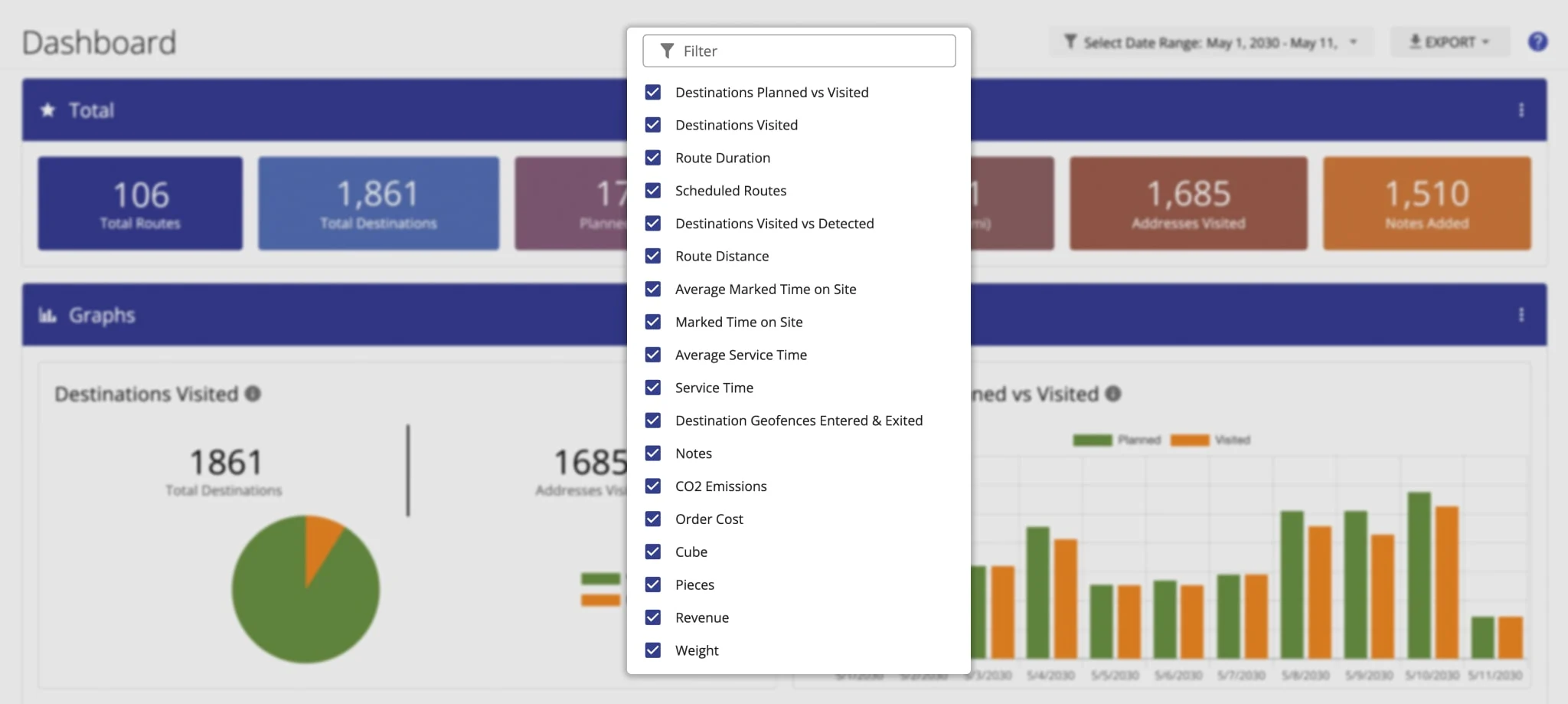Select the 1,685 Addresses Visited card
The width and height of the screenshot is (1568, 704).
[x=1188, y=203]
